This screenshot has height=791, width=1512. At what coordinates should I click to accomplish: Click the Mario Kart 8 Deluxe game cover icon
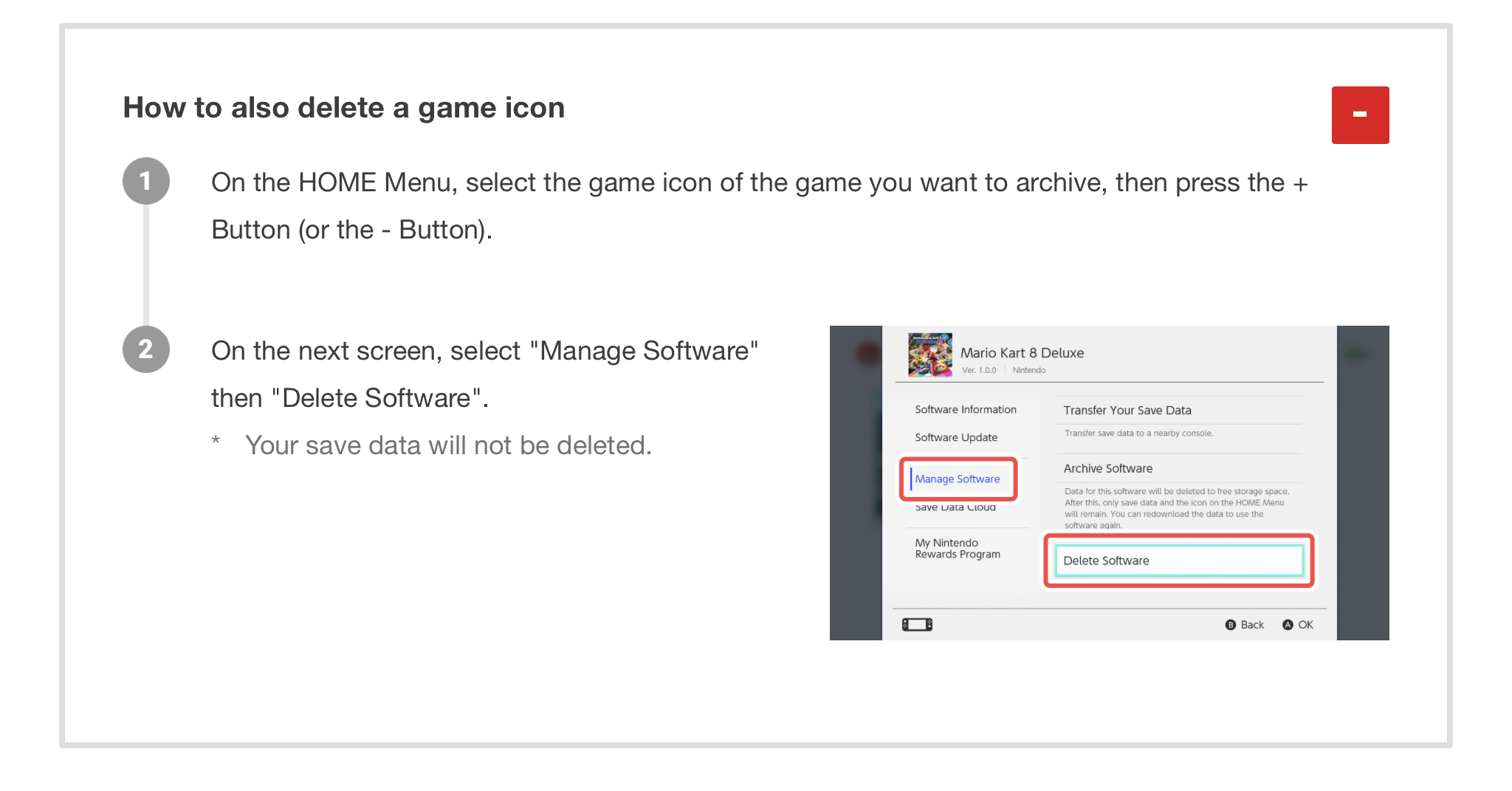(930, 355)
